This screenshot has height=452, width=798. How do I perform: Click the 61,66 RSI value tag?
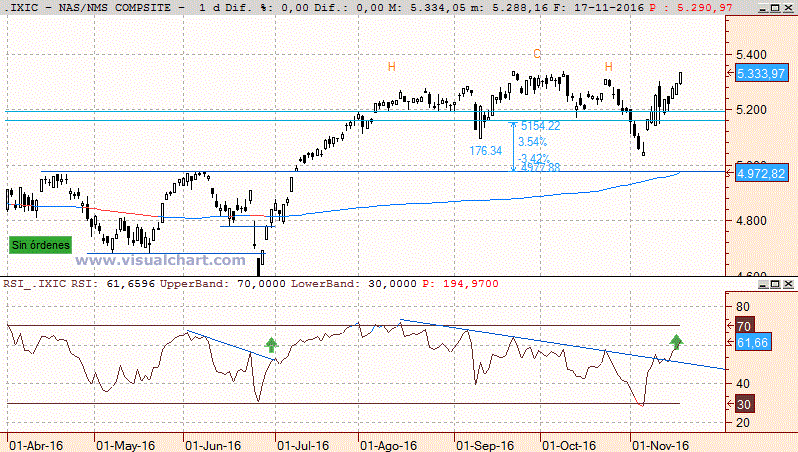[x=753, y=343]
